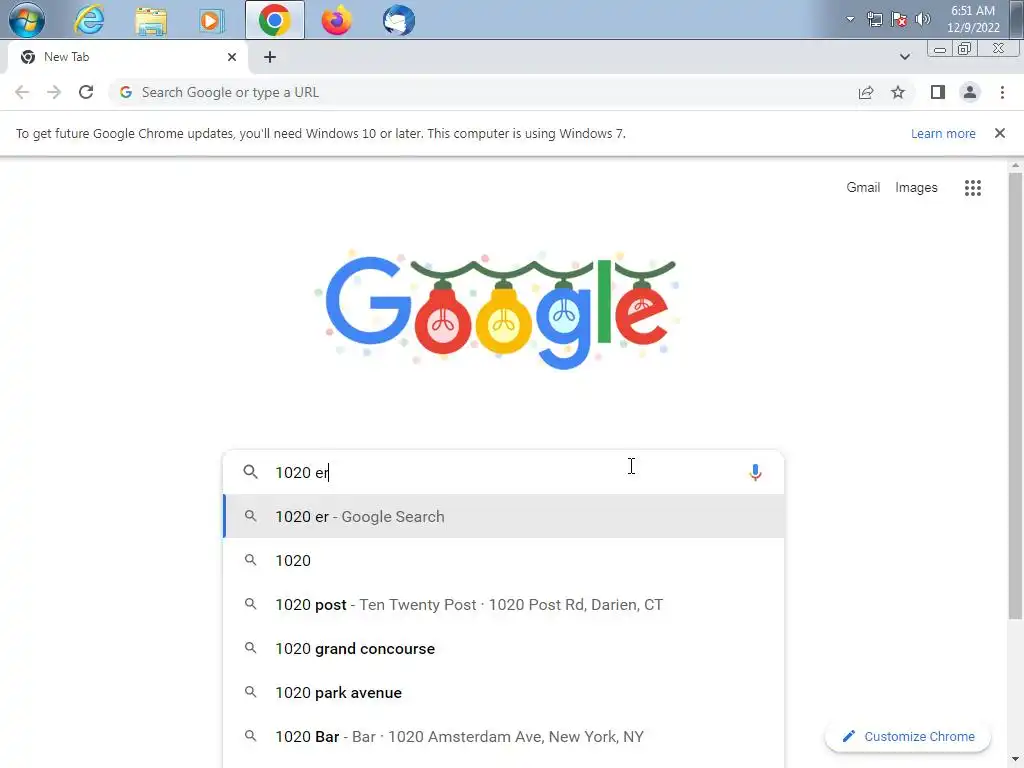
Task: Launch Firefox from the taskbar
Action: click(336, 20)
